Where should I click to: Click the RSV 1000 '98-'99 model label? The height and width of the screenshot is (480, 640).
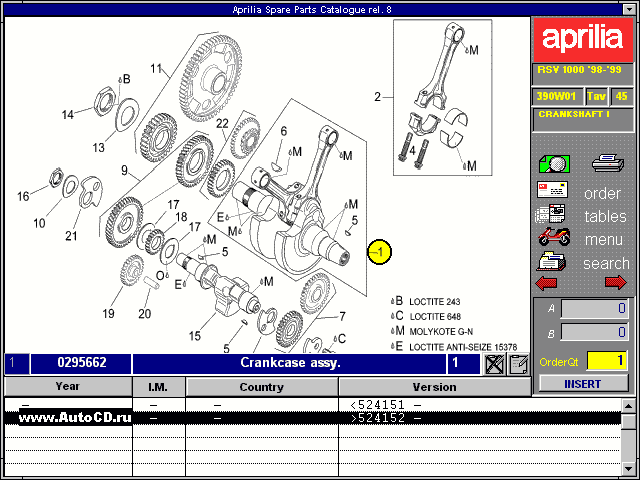pos(579,70)
